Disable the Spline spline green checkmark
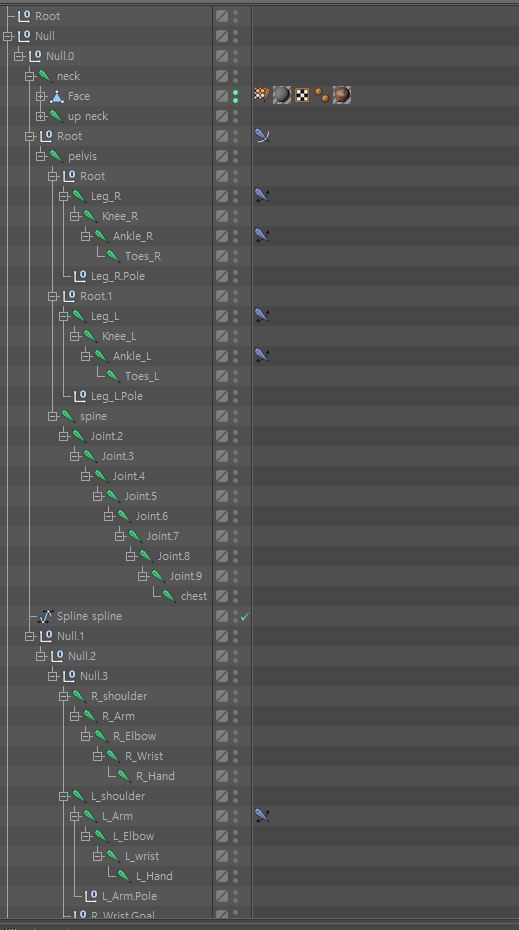This screenshot has width=519, height=930. point(244,617)
